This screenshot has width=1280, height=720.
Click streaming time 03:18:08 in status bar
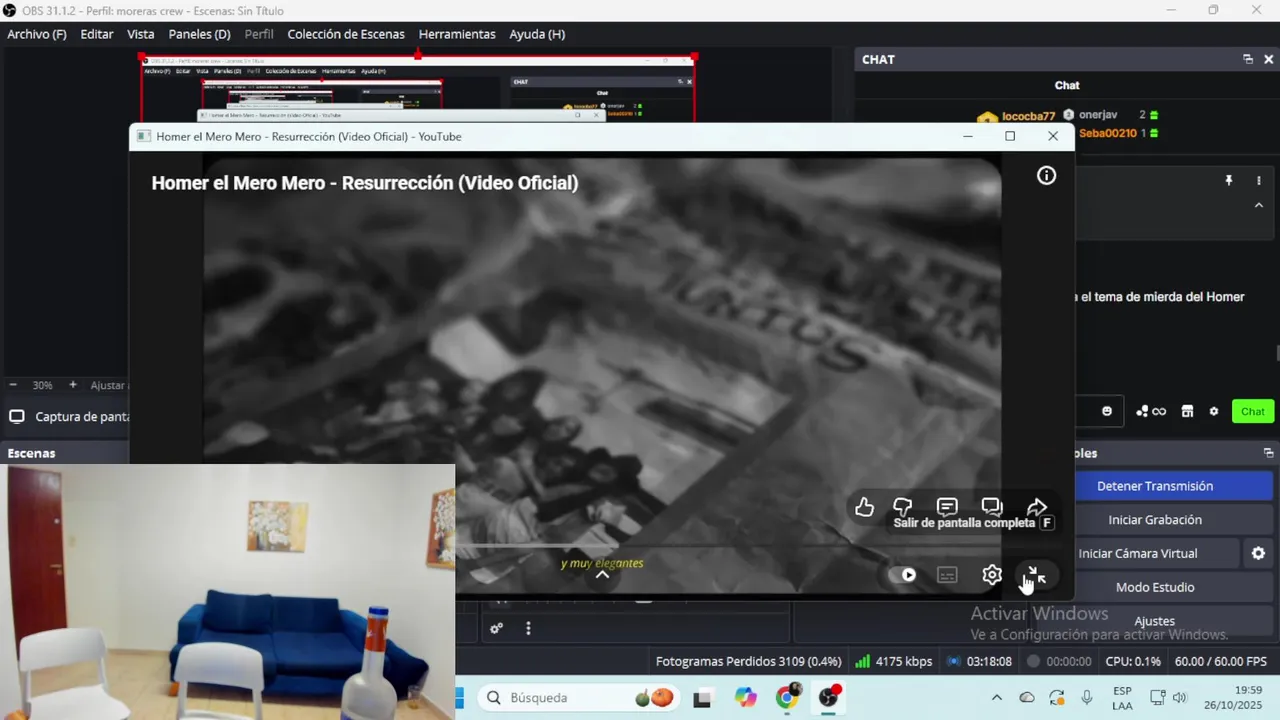click(x=979, y=661)
